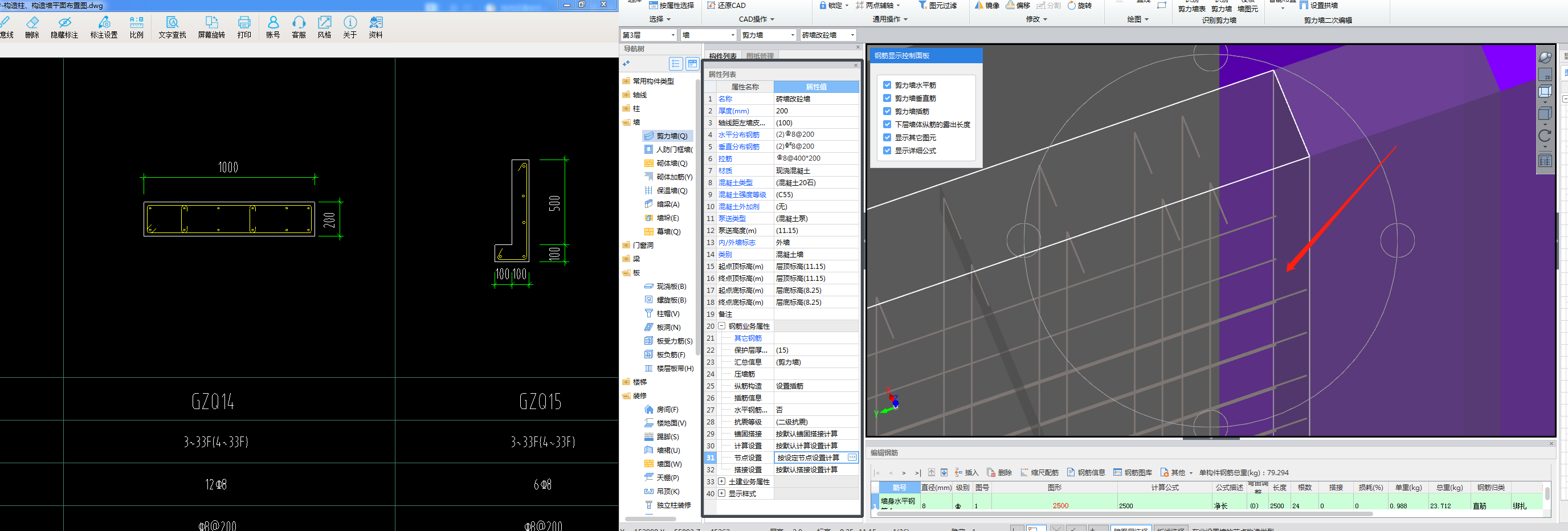1568x531 pixels.
Task: Click the 旋转 (rotate) tool in the ribbon
Action: point(1079,6)
